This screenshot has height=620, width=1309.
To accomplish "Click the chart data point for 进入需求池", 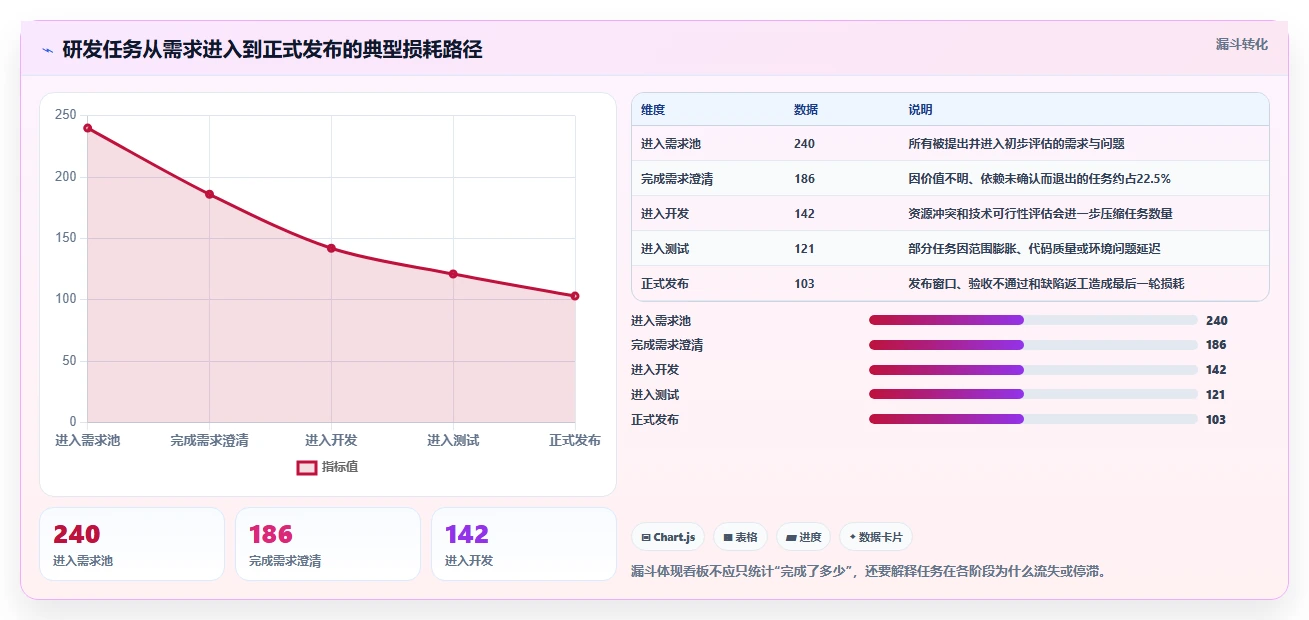I will 88,128.
